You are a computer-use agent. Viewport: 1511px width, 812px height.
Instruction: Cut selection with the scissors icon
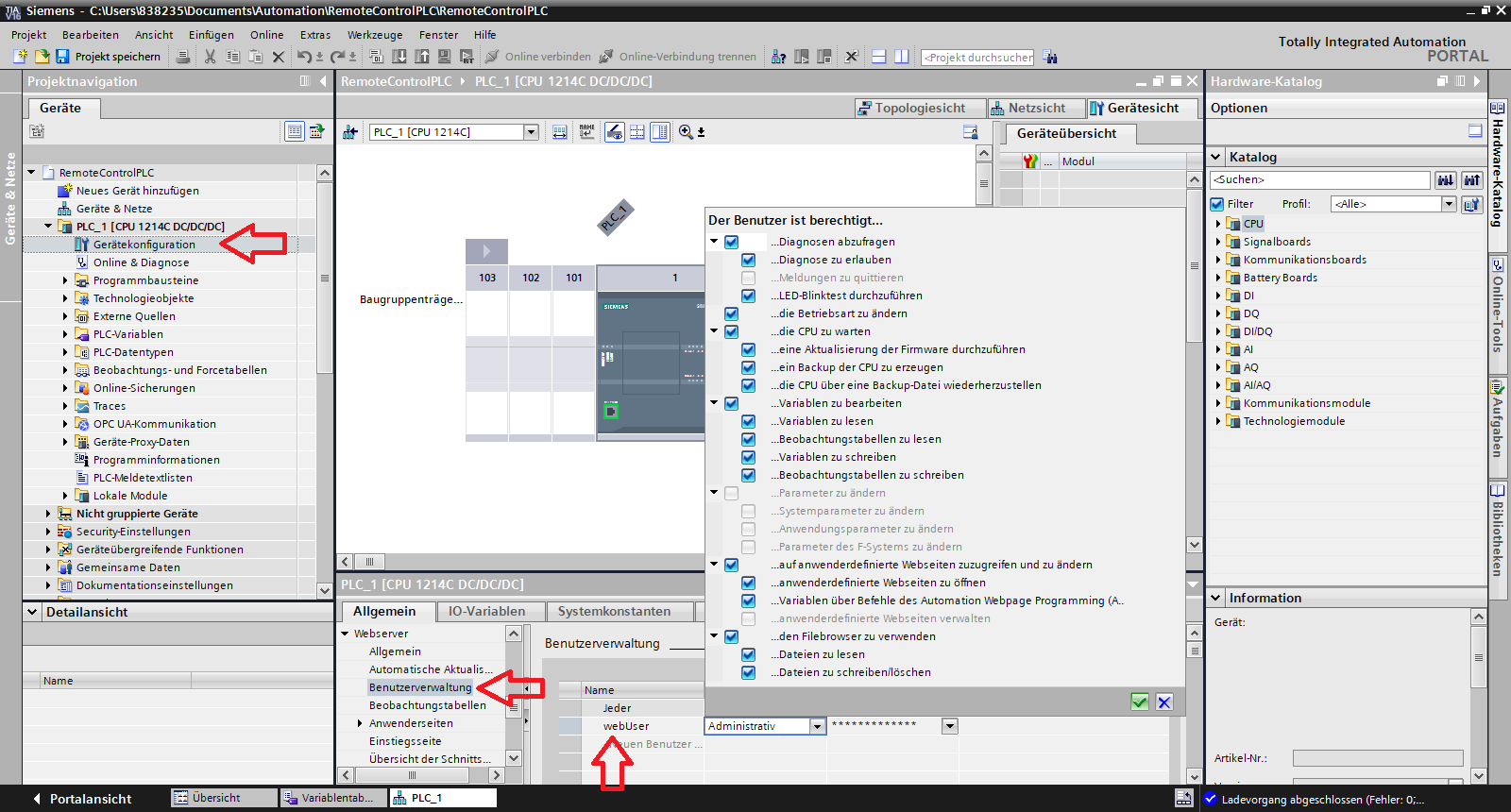(210, 57)
